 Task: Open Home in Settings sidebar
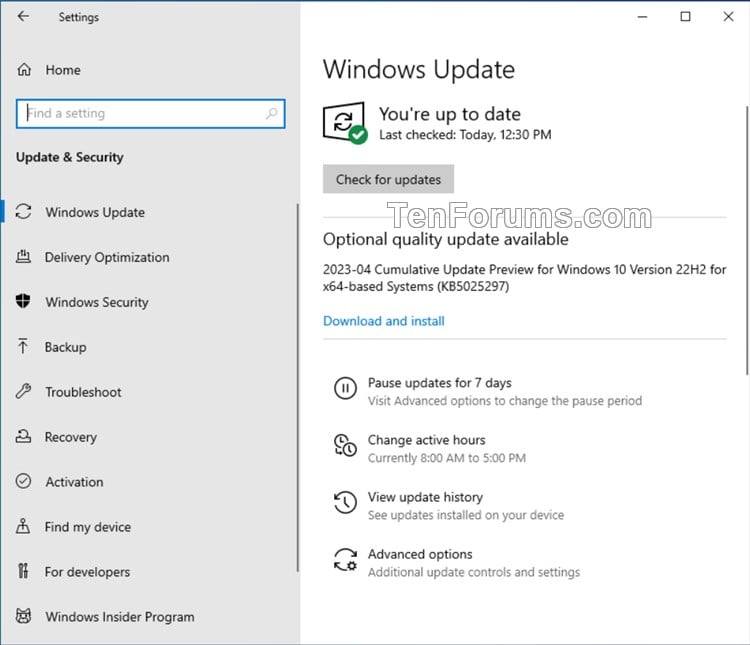tap(63, 70)
